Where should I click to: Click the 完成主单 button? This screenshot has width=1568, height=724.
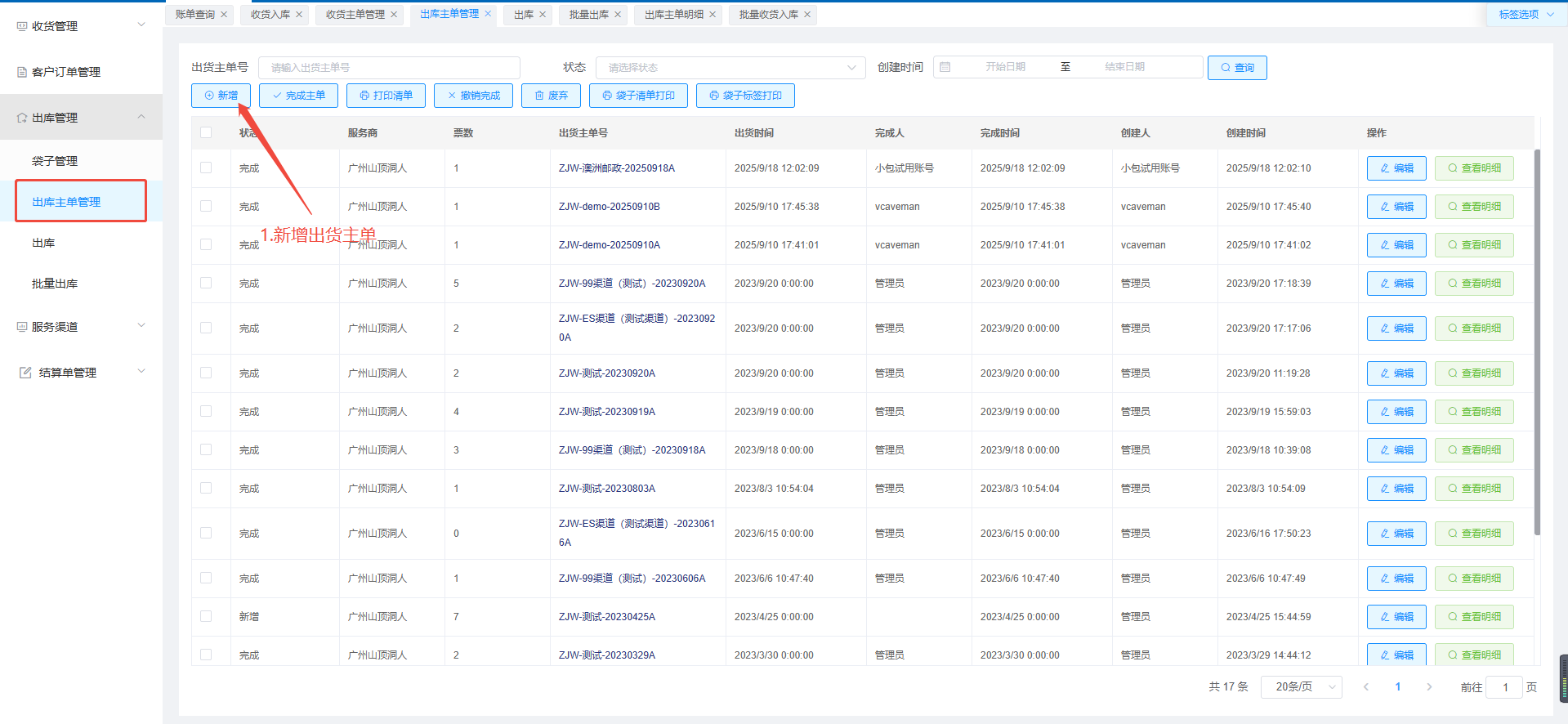(298, 96)
